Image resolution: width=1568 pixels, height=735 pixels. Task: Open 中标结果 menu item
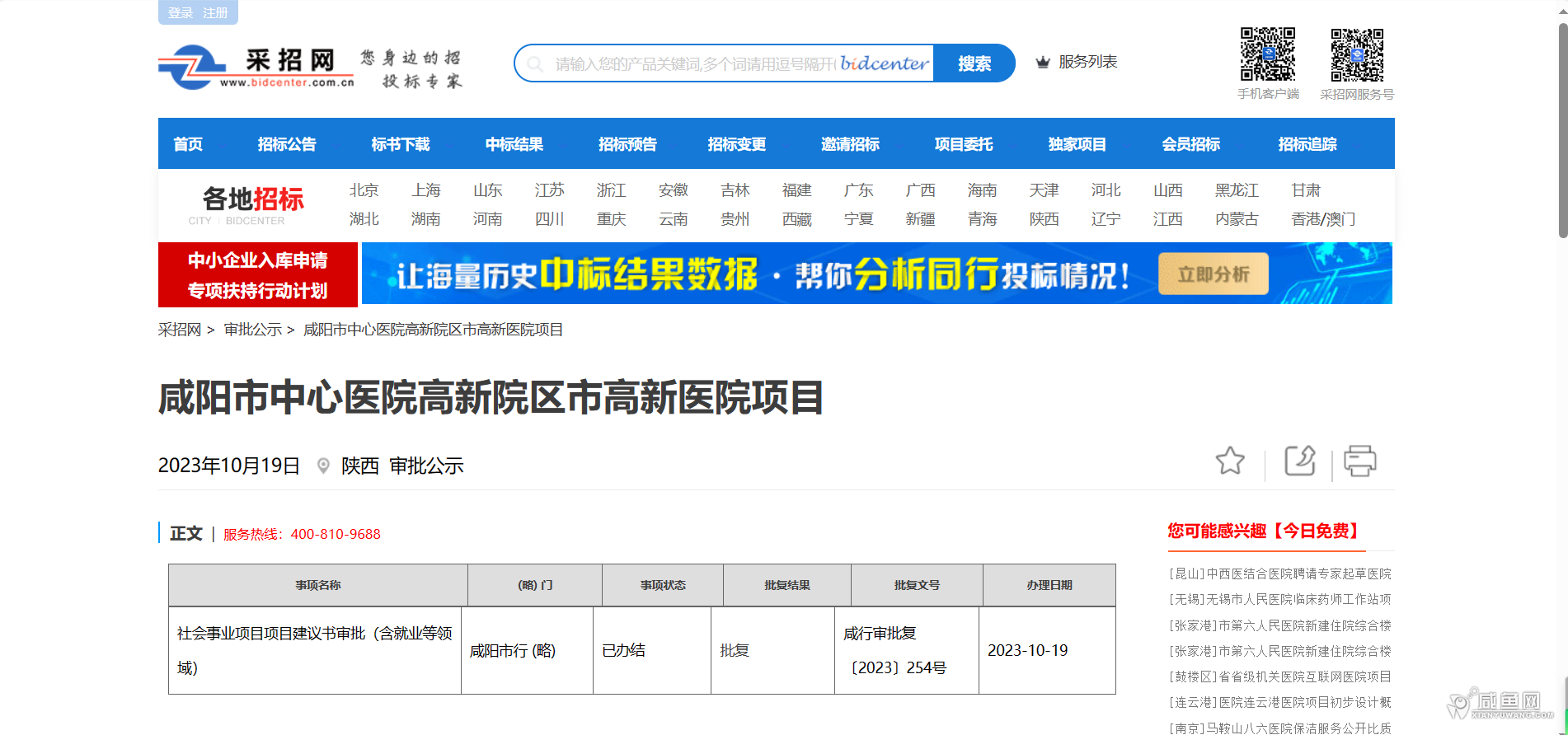[514, 144]
